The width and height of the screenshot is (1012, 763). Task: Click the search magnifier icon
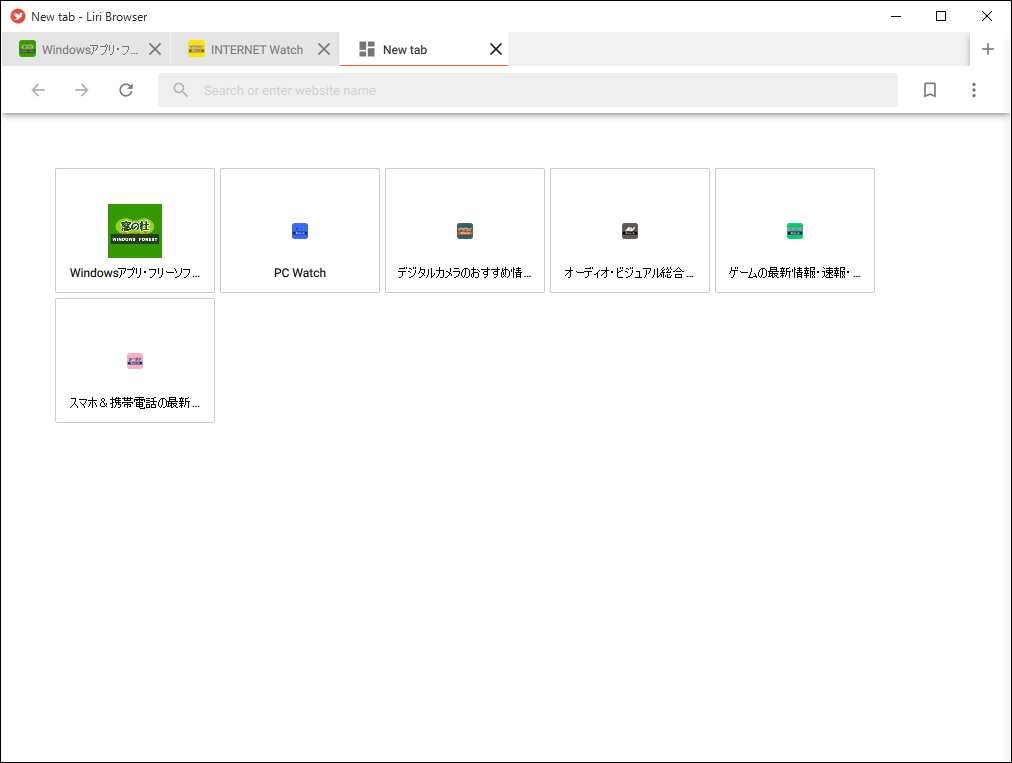[x=181, y=90]
